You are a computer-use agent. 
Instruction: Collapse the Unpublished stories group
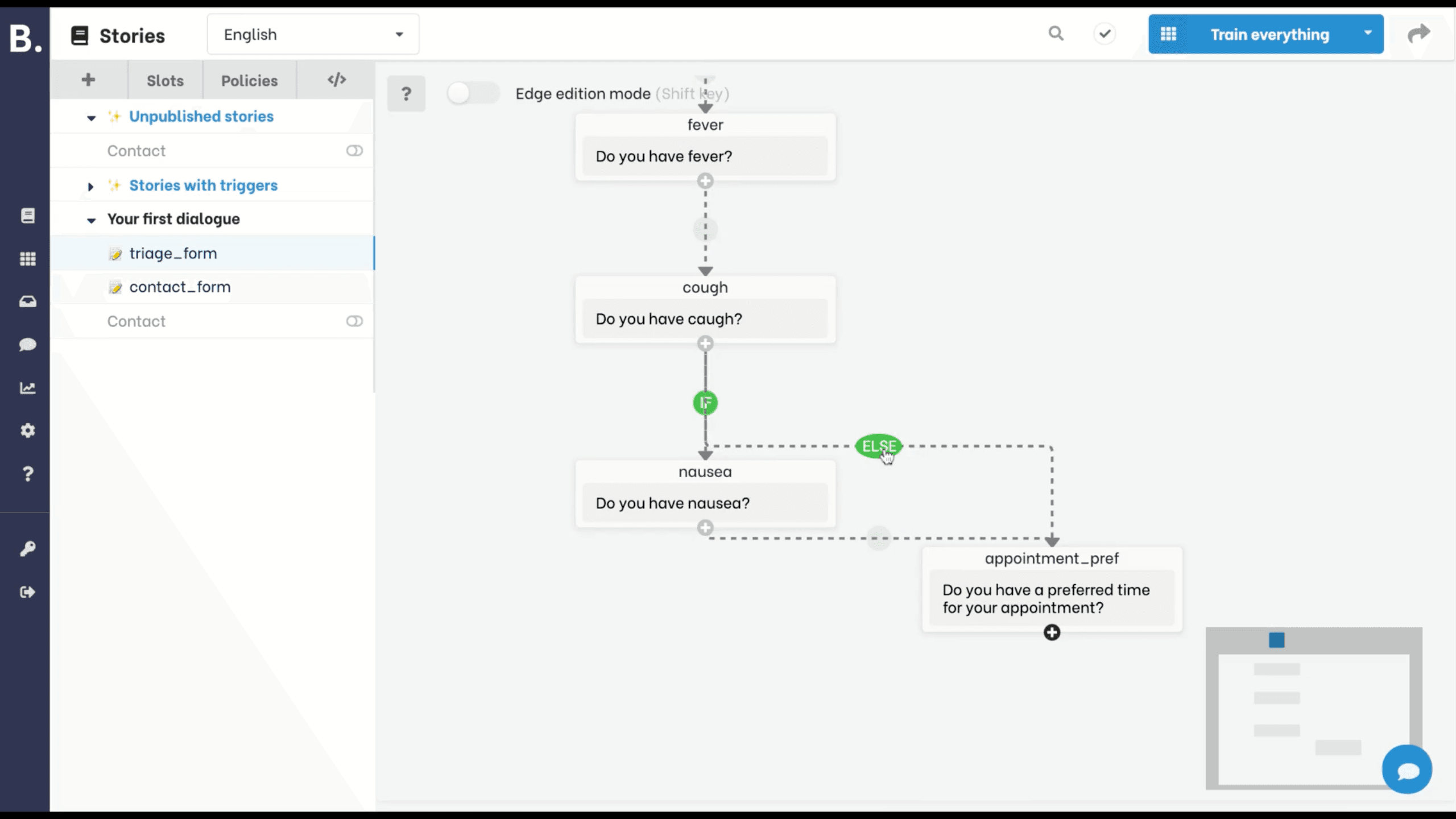click(x=91, y=118)
